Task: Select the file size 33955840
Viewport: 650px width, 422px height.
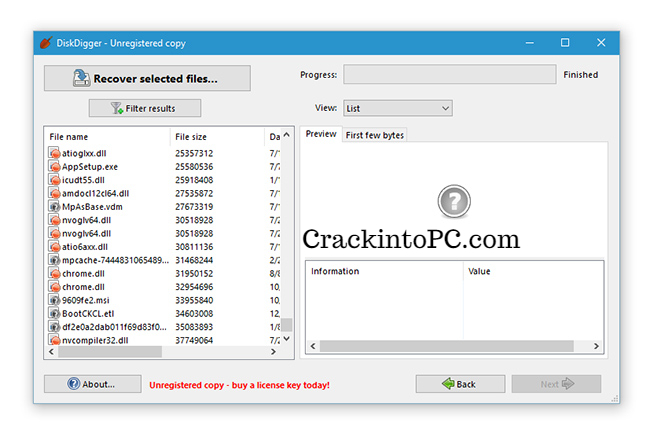Action: click(194, 300)
